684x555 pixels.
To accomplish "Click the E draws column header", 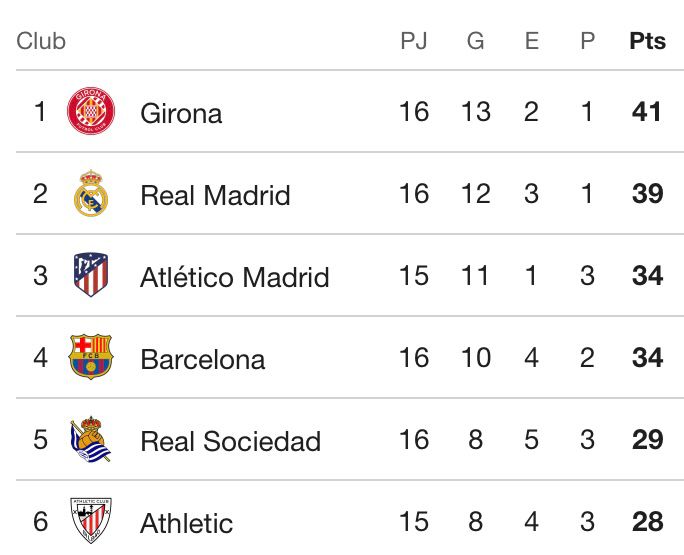I will [531, 41].
